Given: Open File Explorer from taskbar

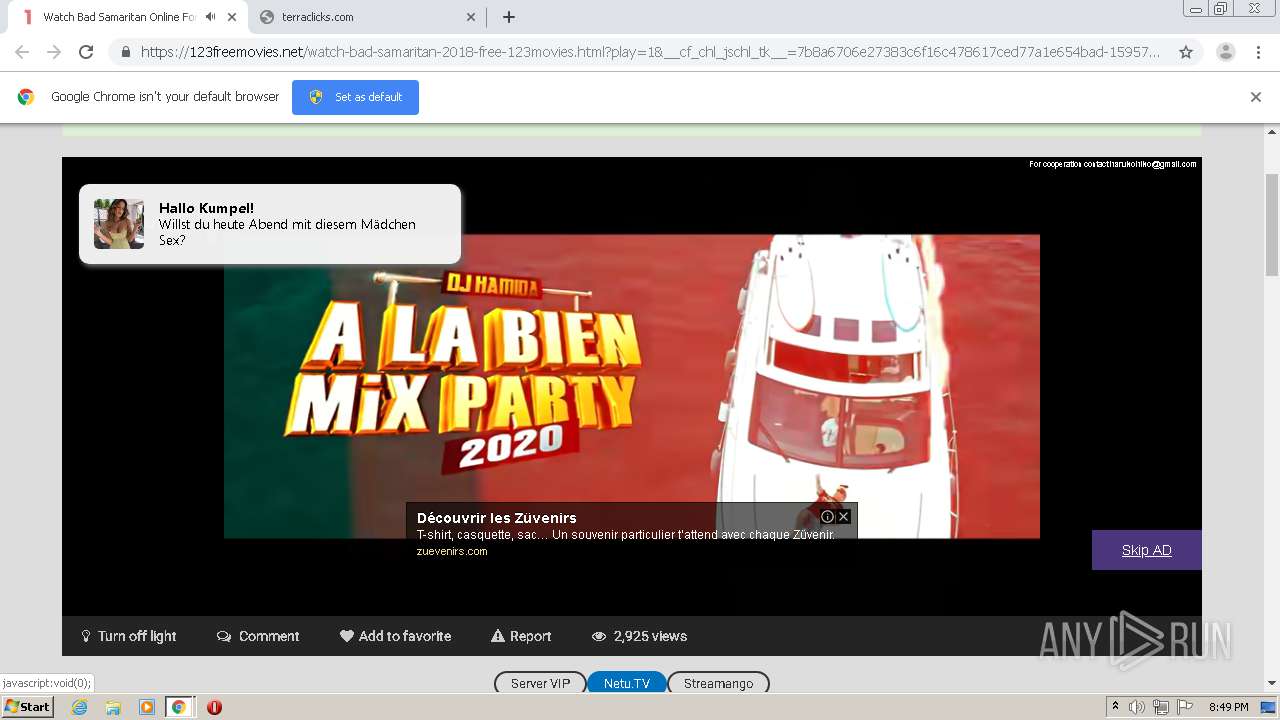Looking at the screenshot, I should pos(113,707).
